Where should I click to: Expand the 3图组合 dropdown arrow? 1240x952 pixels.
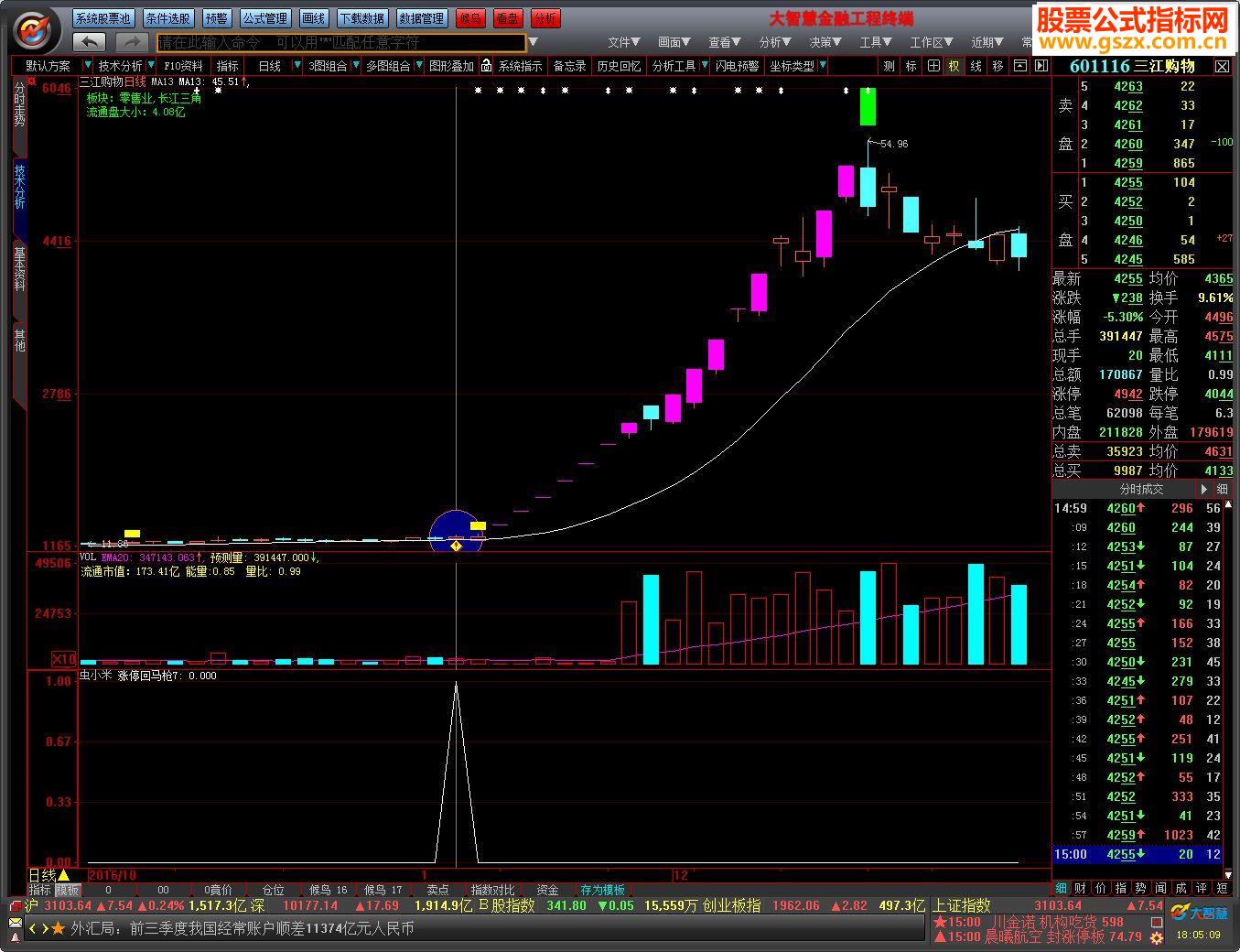pyautogui.click(x=355, y=66)
